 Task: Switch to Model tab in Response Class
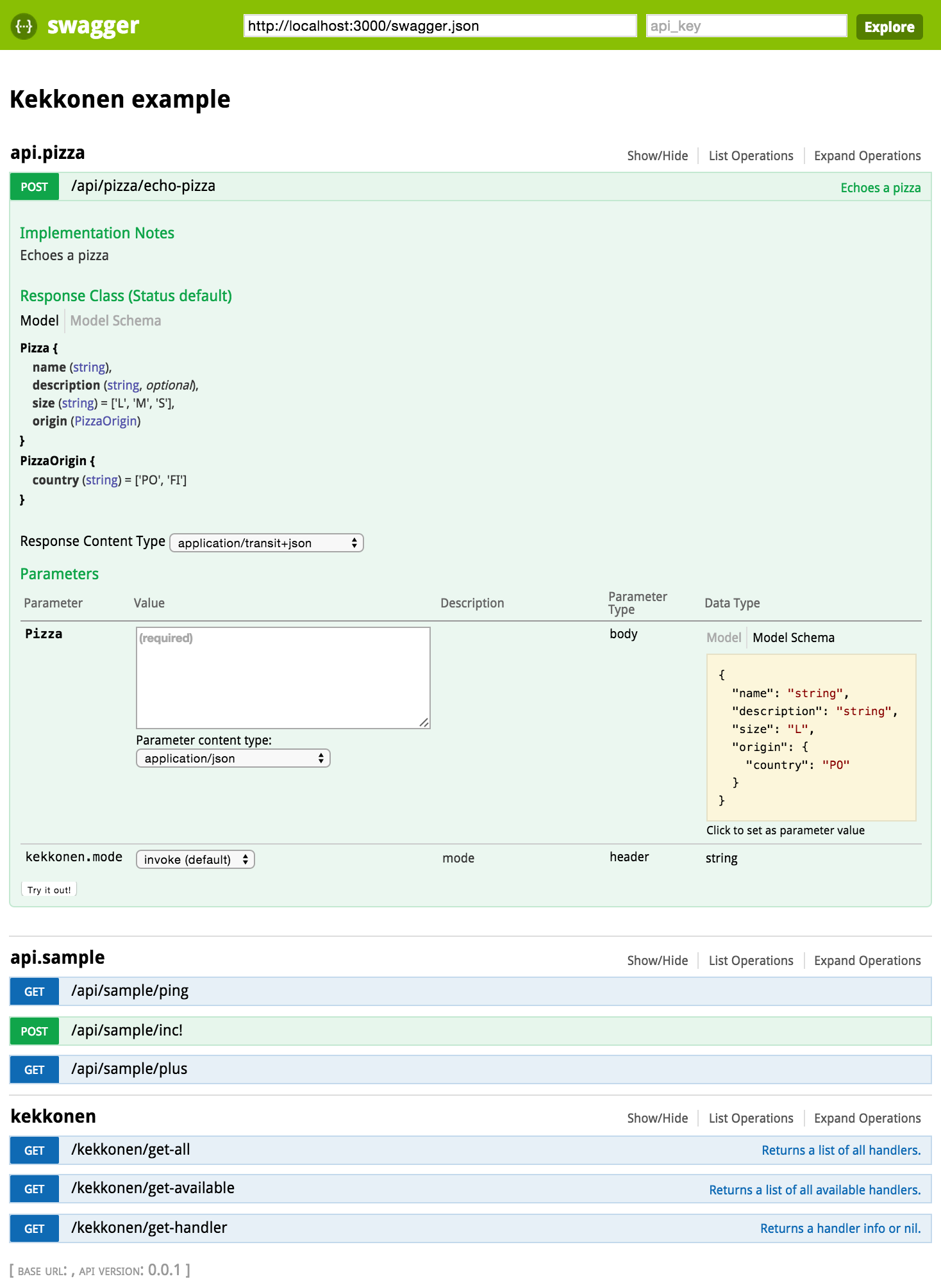[x=39, y=320]
